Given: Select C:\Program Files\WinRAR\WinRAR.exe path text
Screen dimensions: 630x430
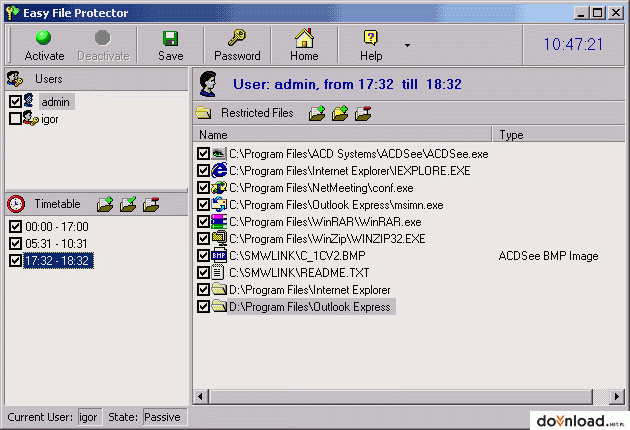Looking at the screenshot, I should point(325,222).
